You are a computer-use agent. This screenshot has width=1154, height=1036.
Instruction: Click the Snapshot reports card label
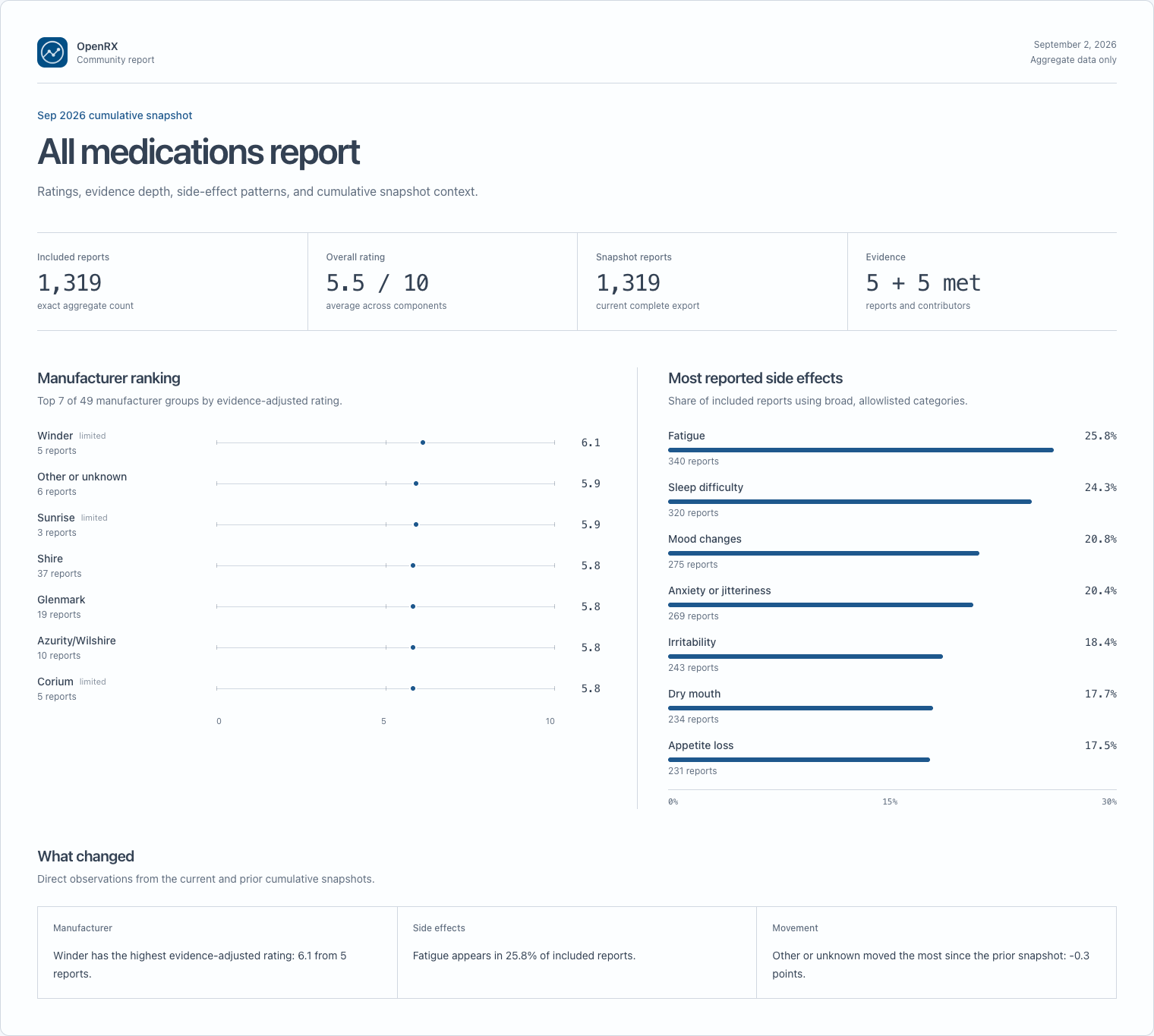point(634,257)
